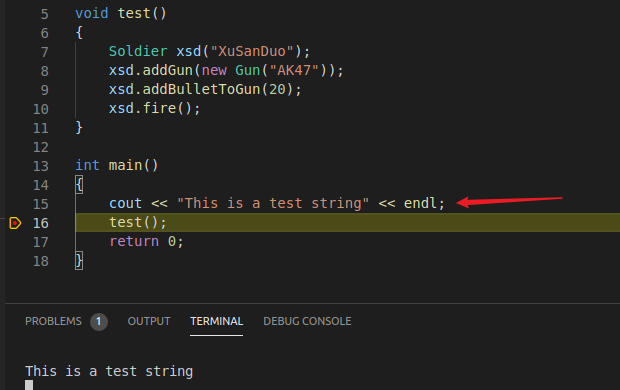
Task: Click line number 15 in the gutter
Action: click(41, 204)
